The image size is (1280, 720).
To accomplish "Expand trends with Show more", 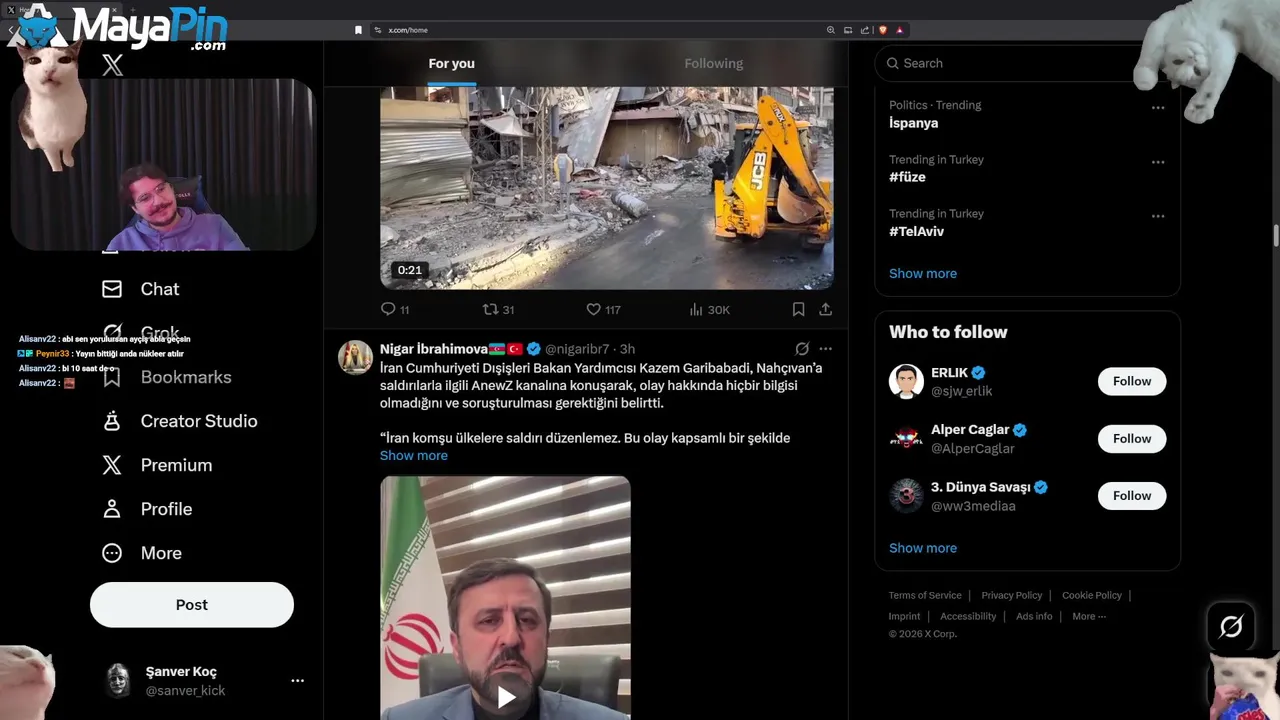I will (923, 273).
